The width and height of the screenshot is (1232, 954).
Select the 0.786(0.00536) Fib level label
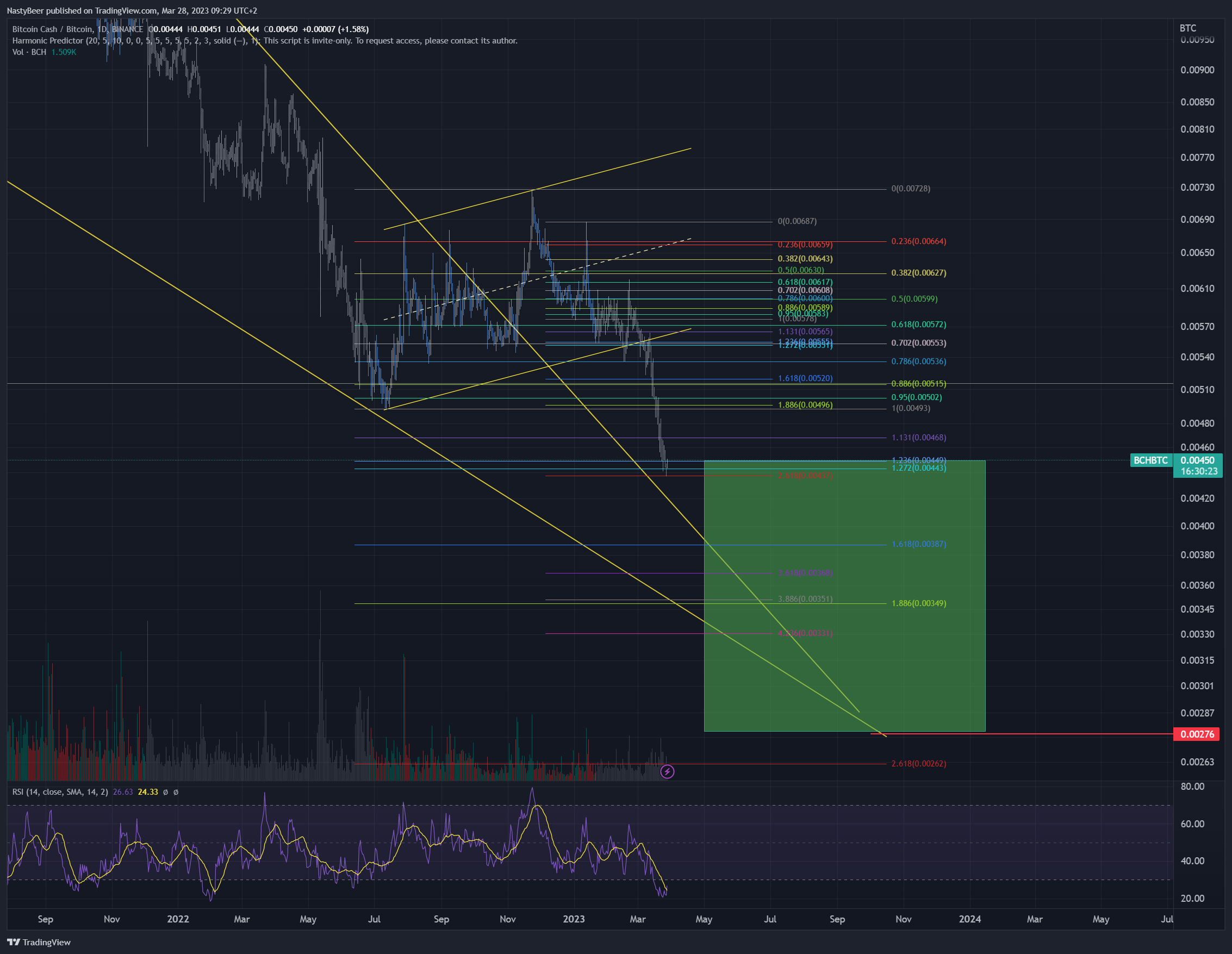click(918, 361)
